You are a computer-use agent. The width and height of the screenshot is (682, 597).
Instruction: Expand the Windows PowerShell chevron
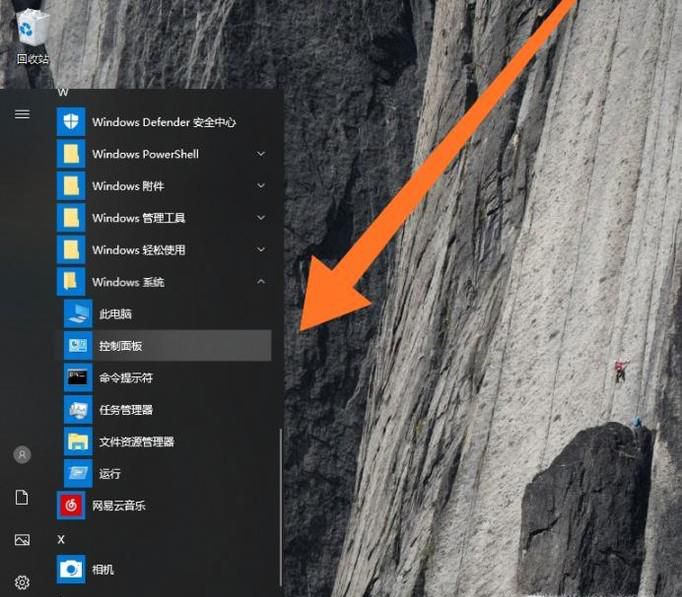click(x=261, y=154)
